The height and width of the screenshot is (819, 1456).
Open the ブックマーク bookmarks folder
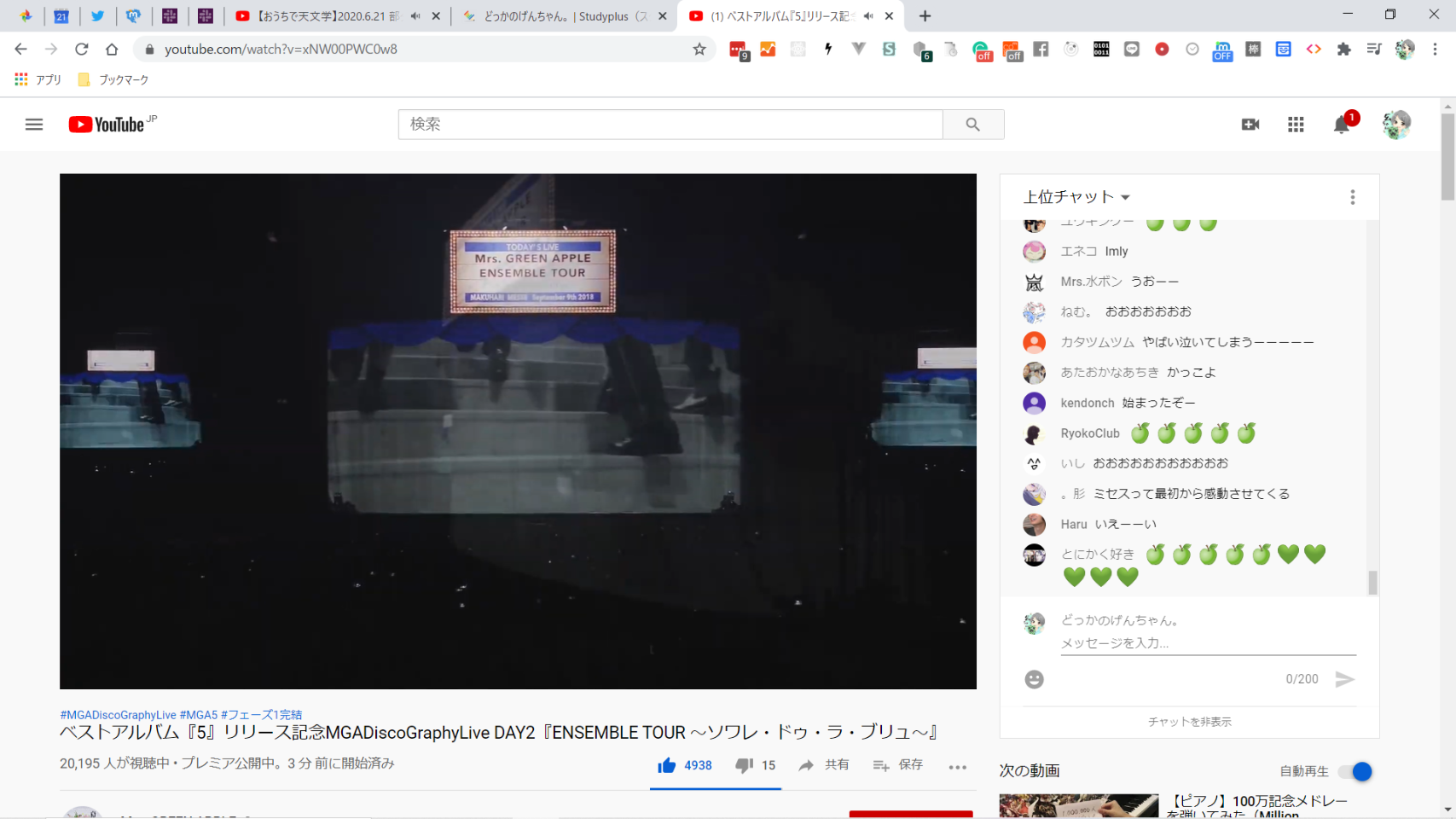pyautogui.click(x=113, y=79)
